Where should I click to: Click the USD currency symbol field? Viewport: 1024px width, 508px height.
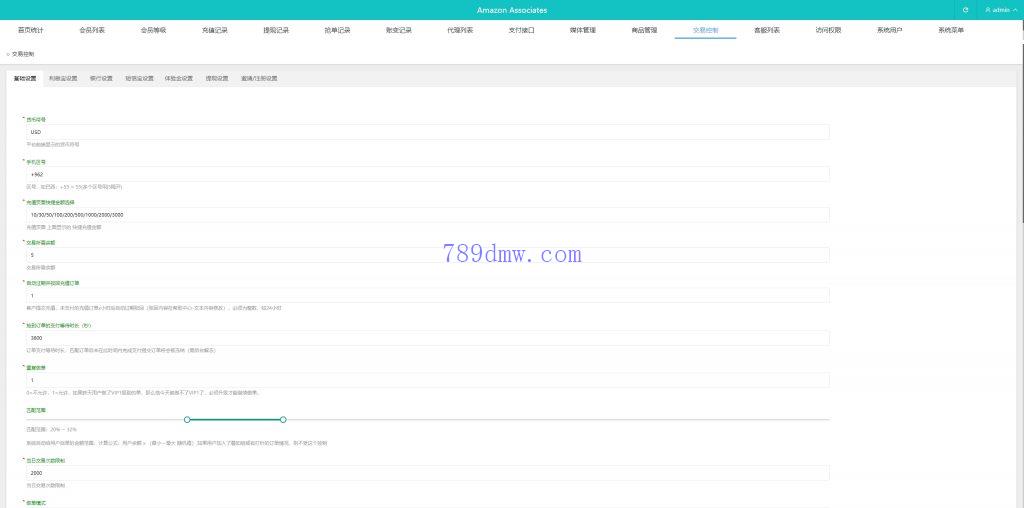click(x=427, y=132)
